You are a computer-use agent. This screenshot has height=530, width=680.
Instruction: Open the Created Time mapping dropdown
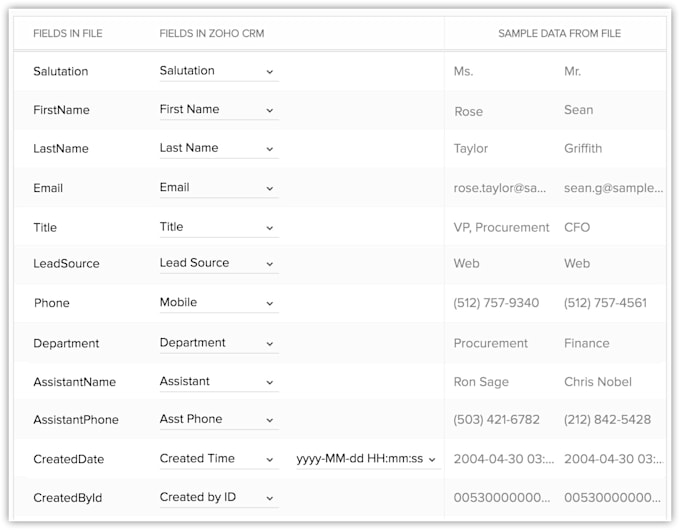[x=219, y=459]
